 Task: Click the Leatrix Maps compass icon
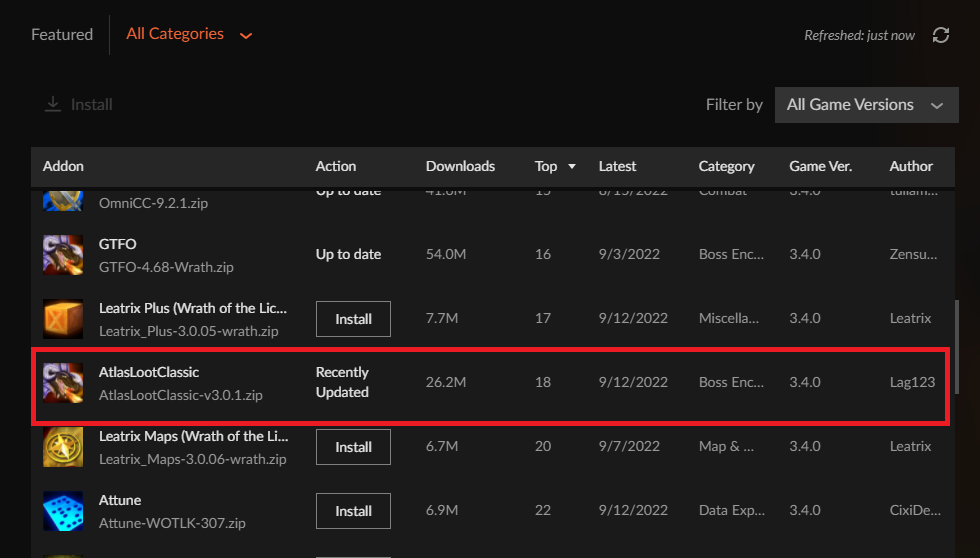(x=62, y=447)
